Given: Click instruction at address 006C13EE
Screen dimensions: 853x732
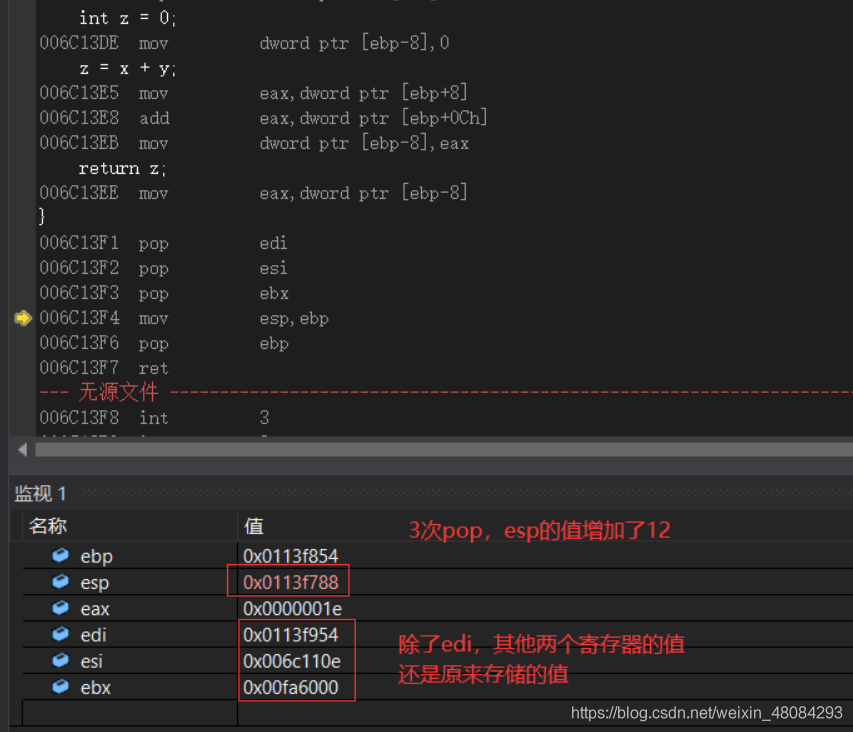Looking at the screenshot, I should [254, 193].
